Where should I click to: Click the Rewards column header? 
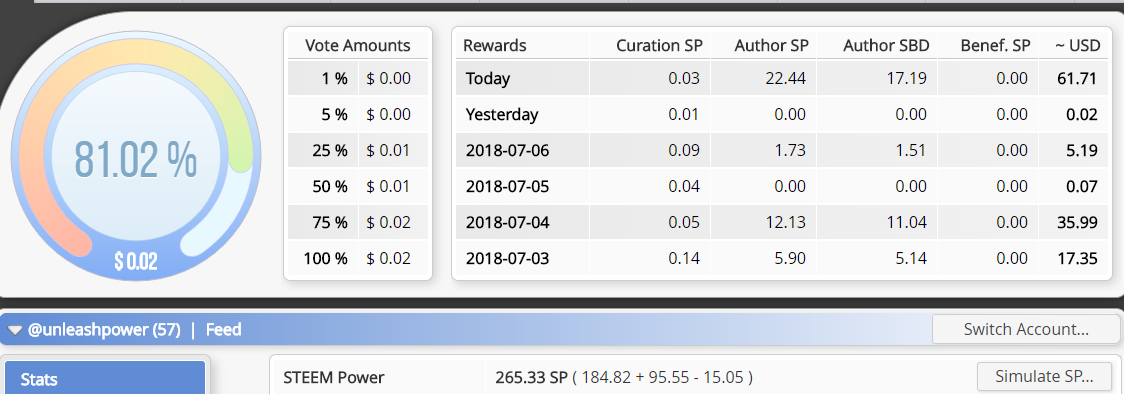495,46
